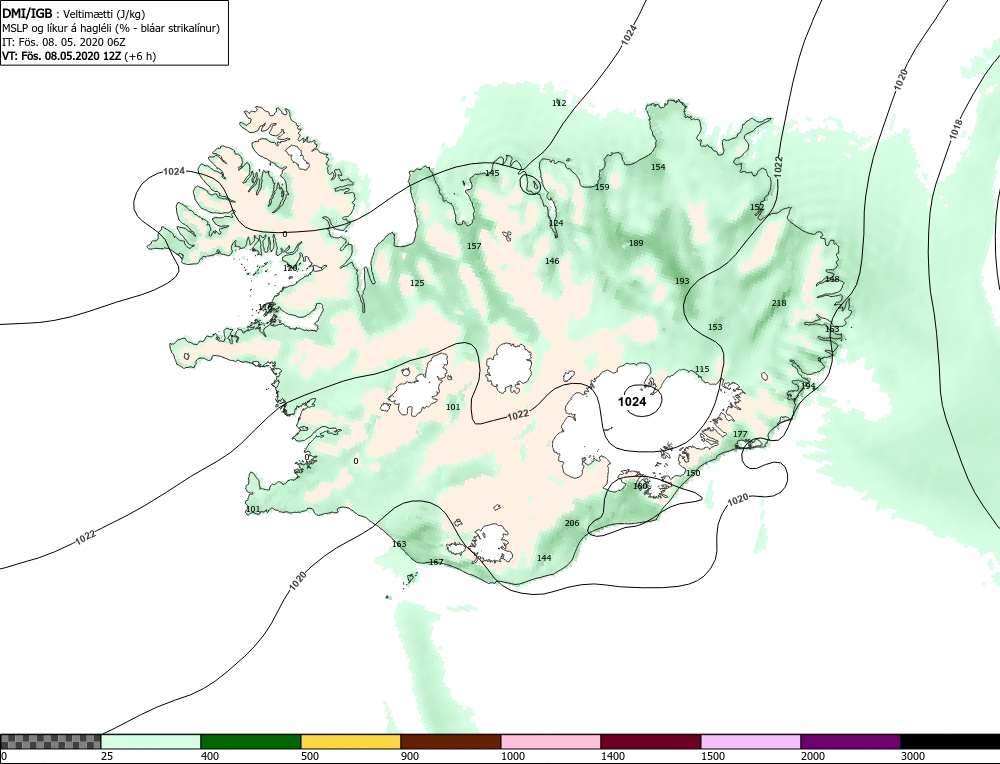Click the map value 206
Screen dimensions: 1000x764
572,523
